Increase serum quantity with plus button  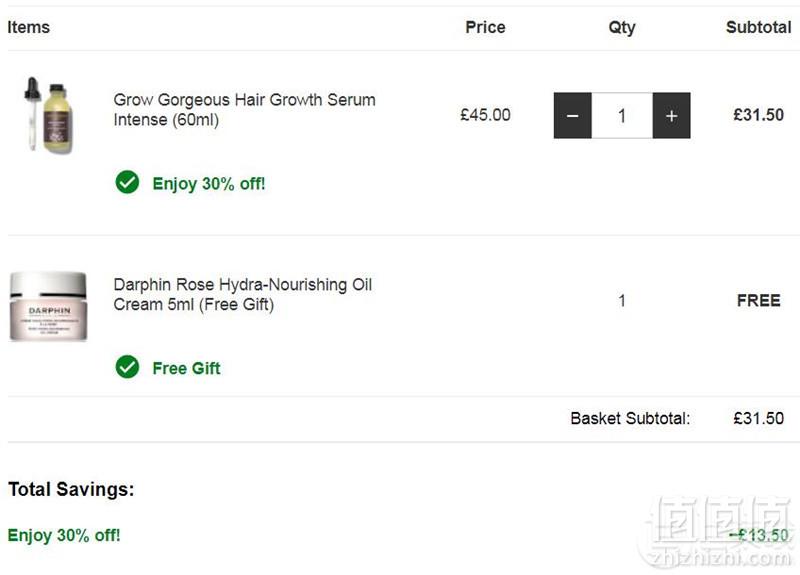[671, 115]
